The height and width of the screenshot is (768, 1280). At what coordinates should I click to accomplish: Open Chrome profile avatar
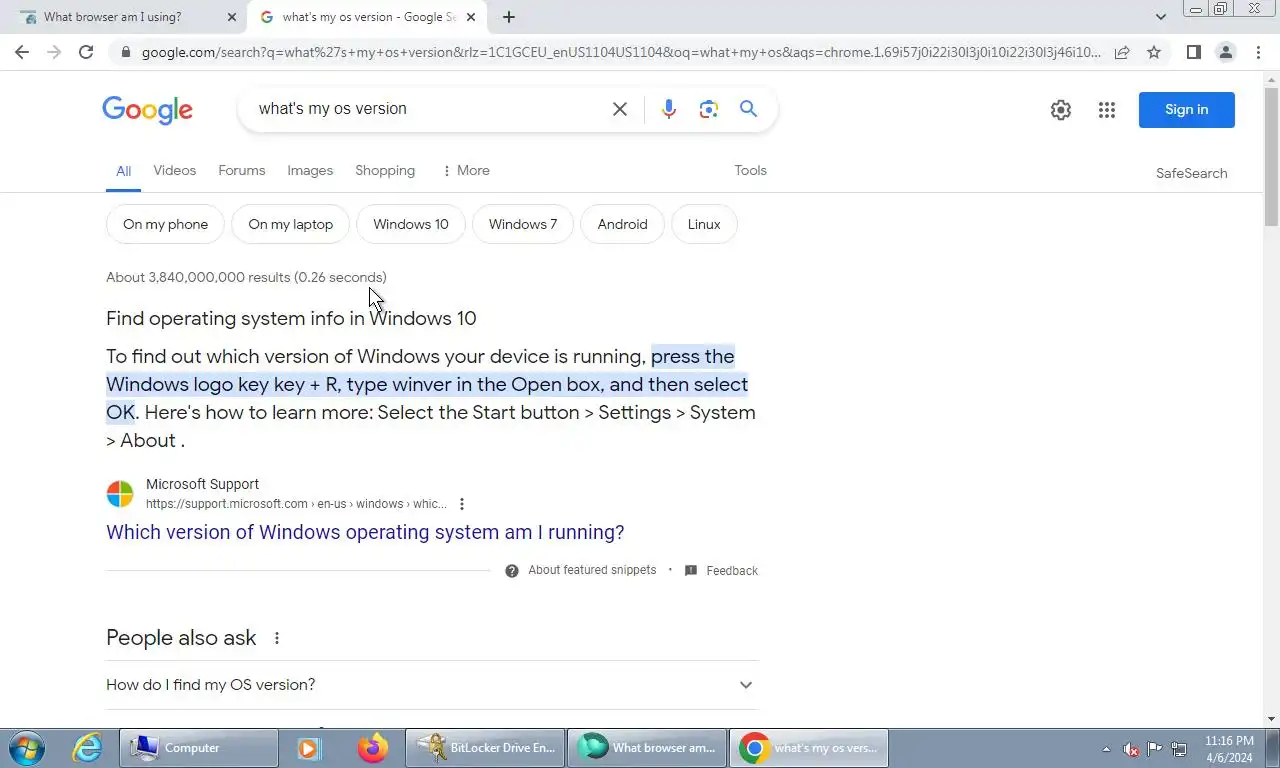pos(1225,52)
